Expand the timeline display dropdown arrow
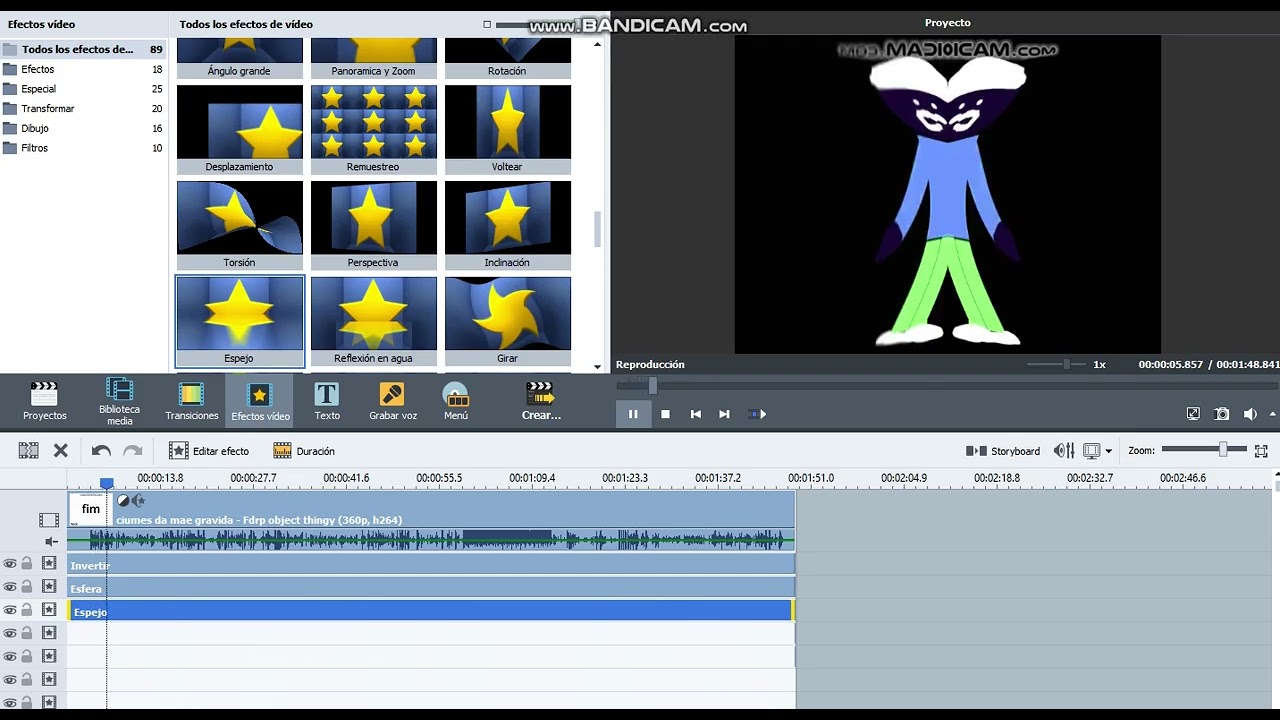The width and height of the screenshot is (1280, 720). pos(1109,452)
